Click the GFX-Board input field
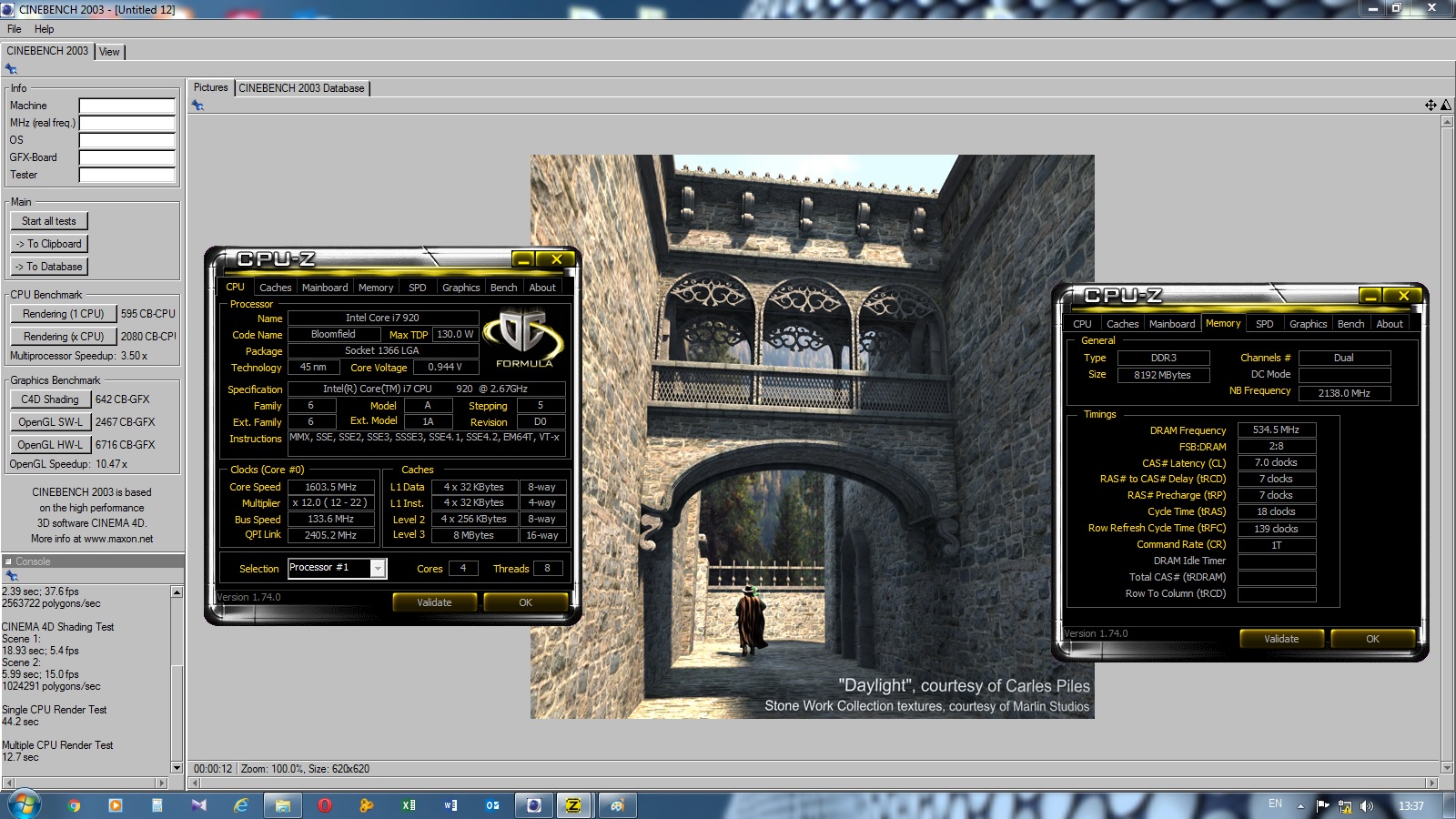Viewport: 1456px width, 819px height. point(126,157)
